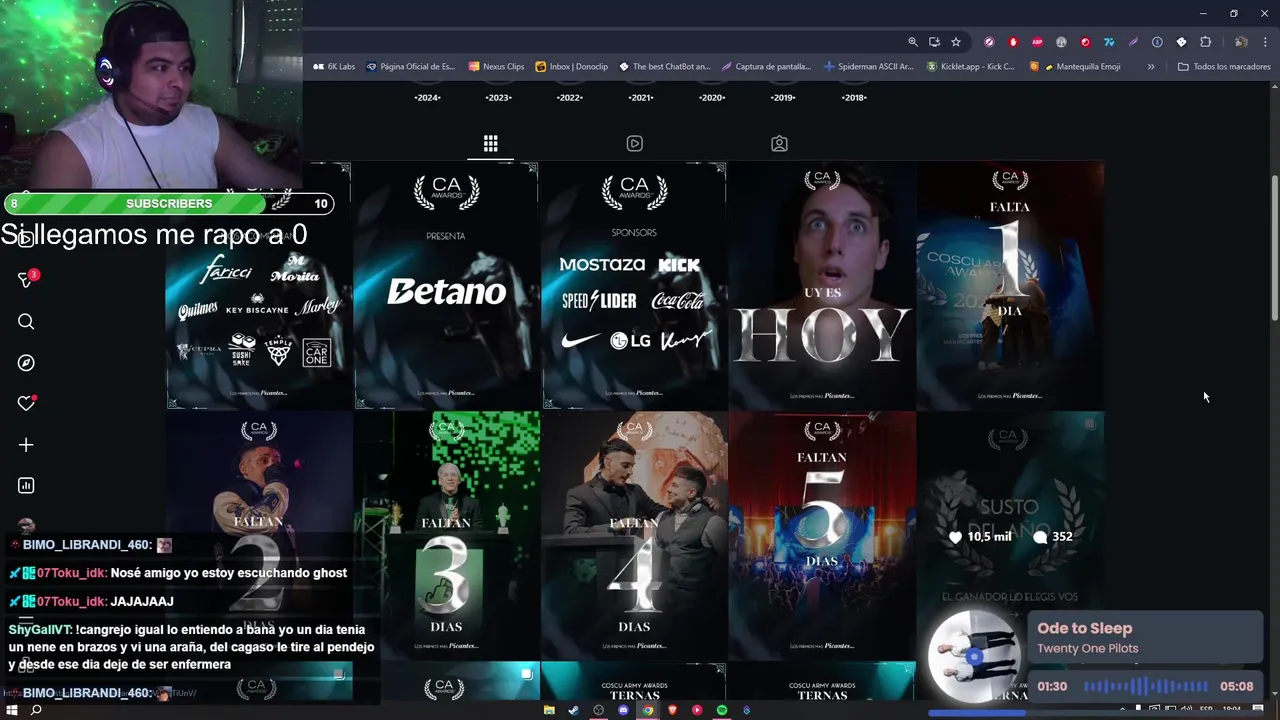Open the purple feather extension icon
The width and height of the screenshot is (1280, 720).
coord(1133,42)
